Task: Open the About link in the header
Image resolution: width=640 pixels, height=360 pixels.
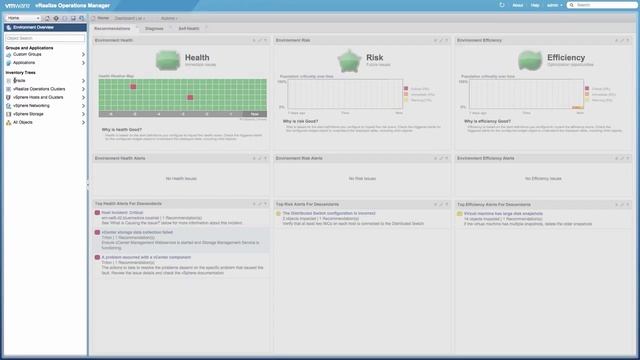Action: click(x=518, y=5)
